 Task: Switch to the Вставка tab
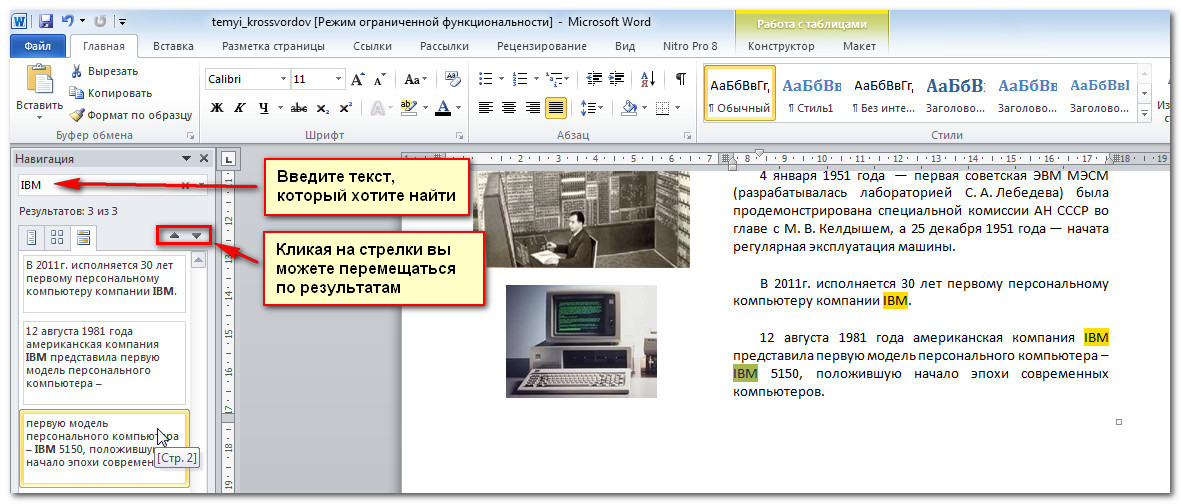pyautogui.click(x=173, y=46)
